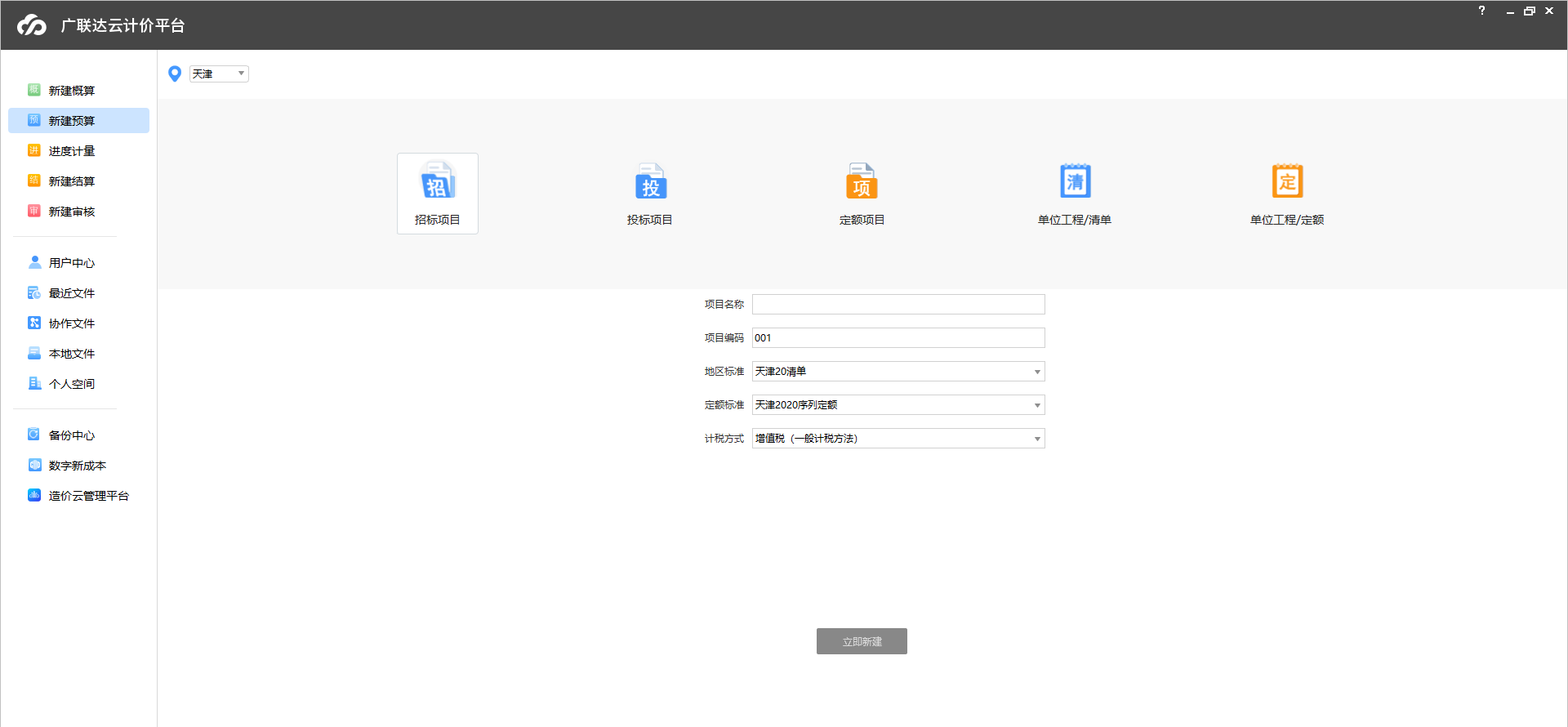
Task: Open 新建概算 menu item
Action: [78, 91]
